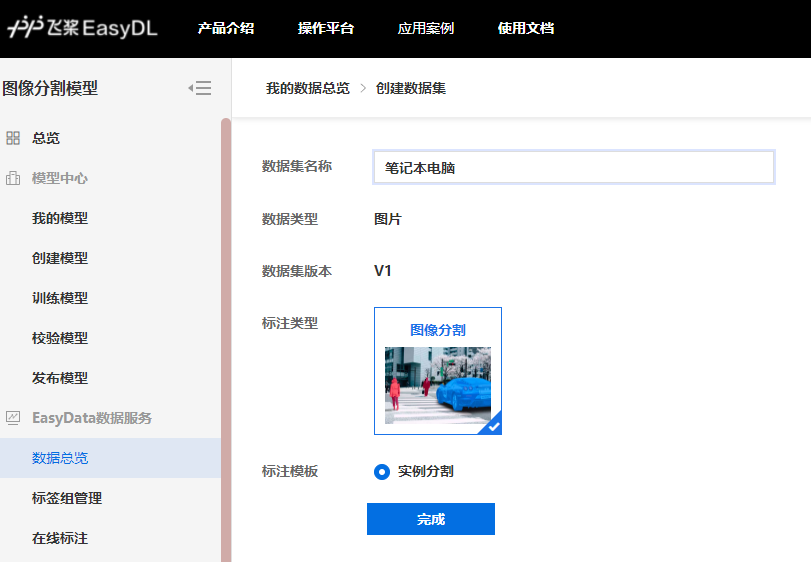
Task: Open 产品介绍 in top navigation
Action: pyautogui.click(x=226, y=28)
